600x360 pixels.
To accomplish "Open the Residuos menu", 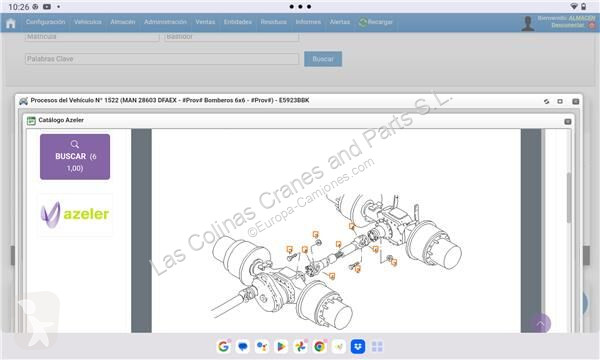I will [x=274, y=22].
